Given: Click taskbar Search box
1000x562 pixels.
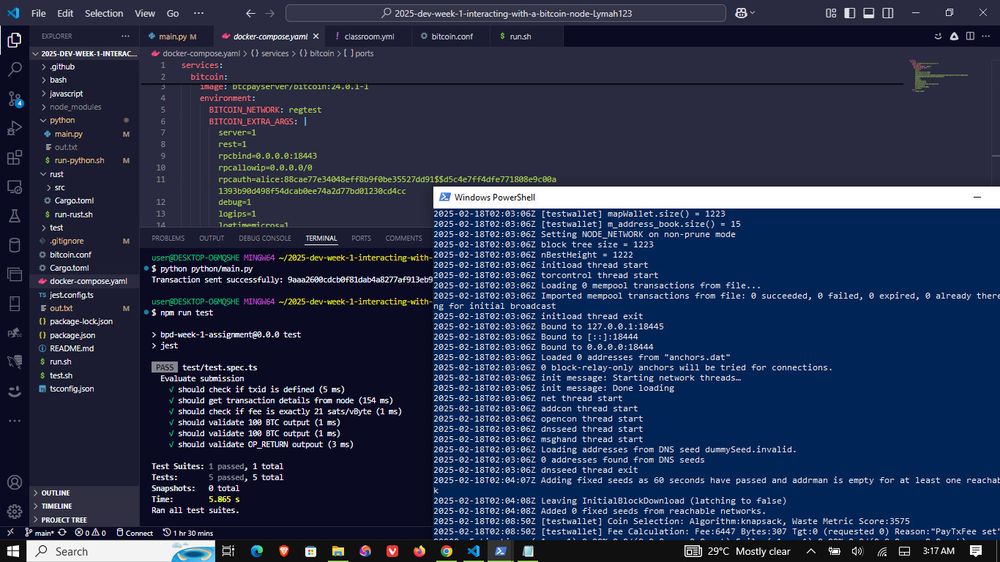Looking at the screenshot, I should tap(121, 551).
